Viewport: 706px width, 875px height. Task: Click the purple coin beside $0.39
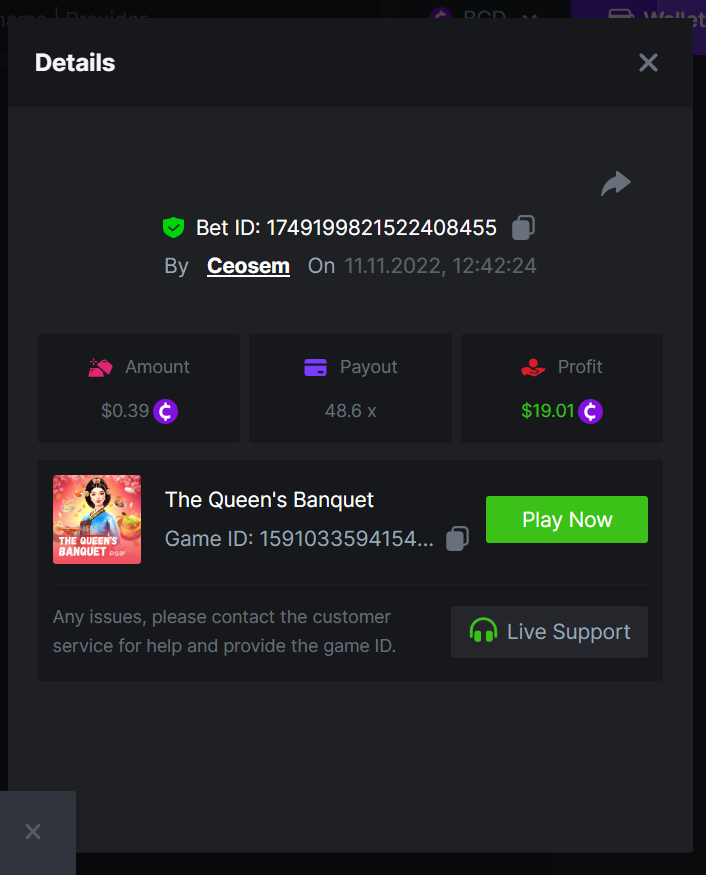pyautogui.click(x=166, y=411)
